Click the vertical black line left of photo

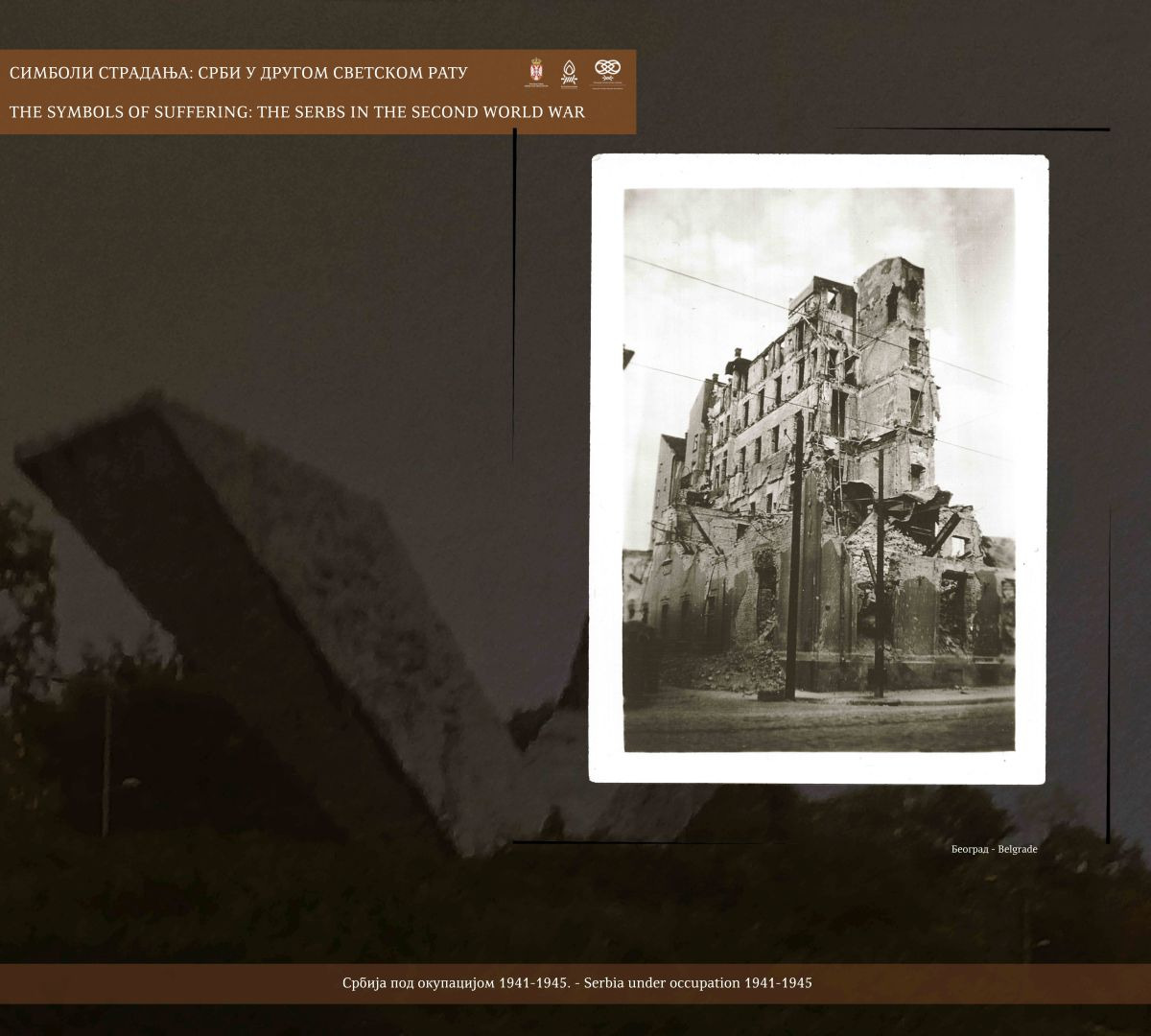click(515, 288)
